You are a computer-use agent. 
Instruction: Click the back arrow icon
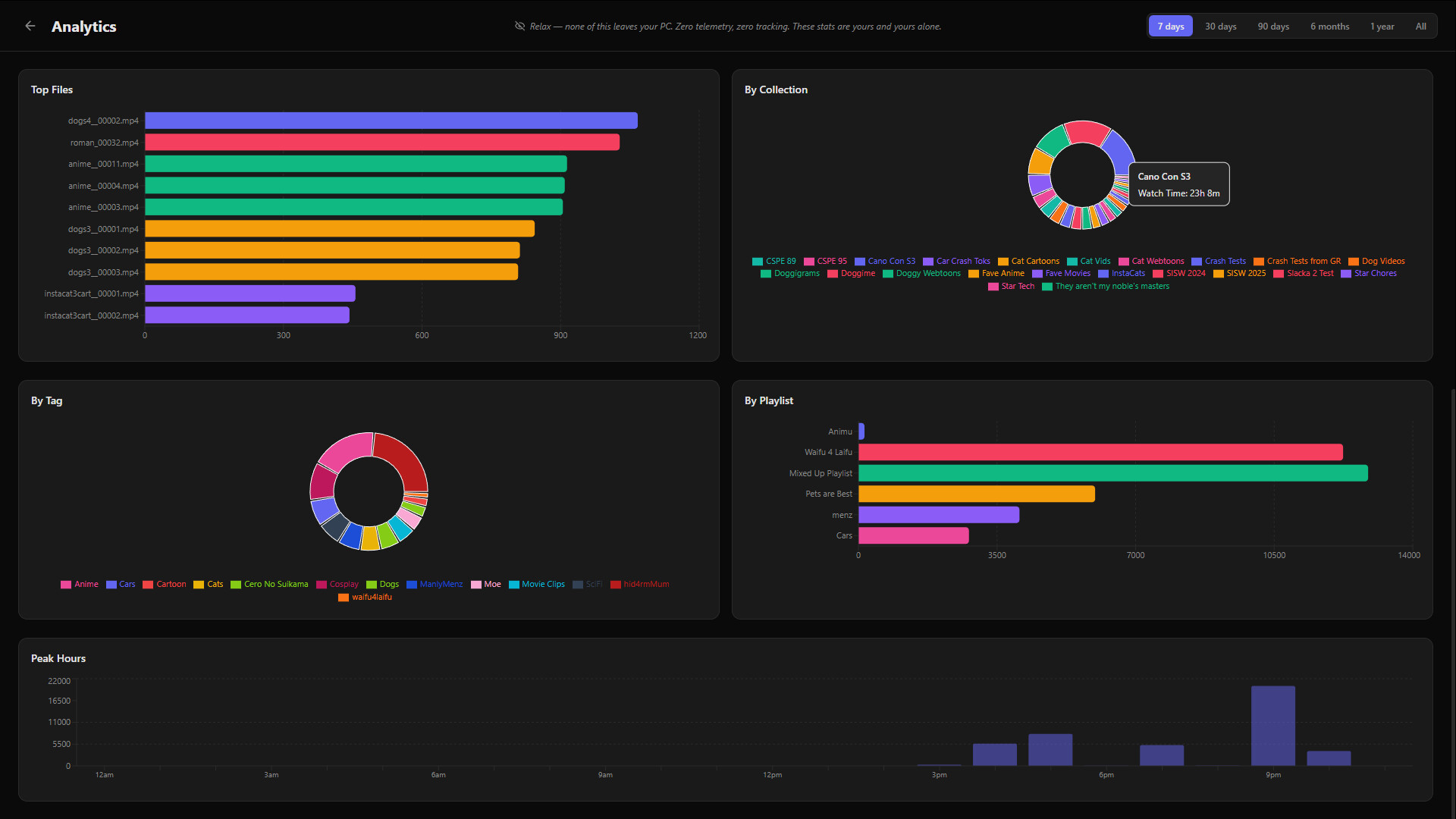click(x=30, y=26)
